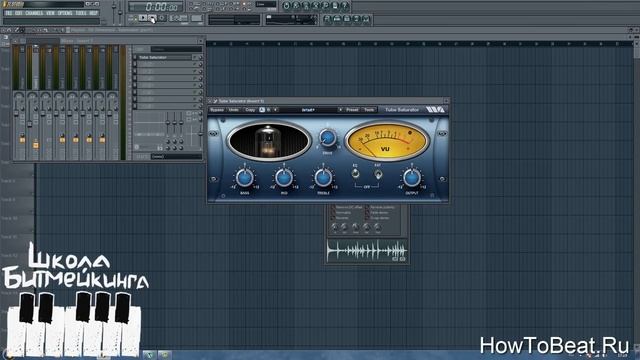The height and width of the screenshot is (360, 640).
Task: Click Undo in the Tube Saturator toolbar
Action: tap(234, 110)
